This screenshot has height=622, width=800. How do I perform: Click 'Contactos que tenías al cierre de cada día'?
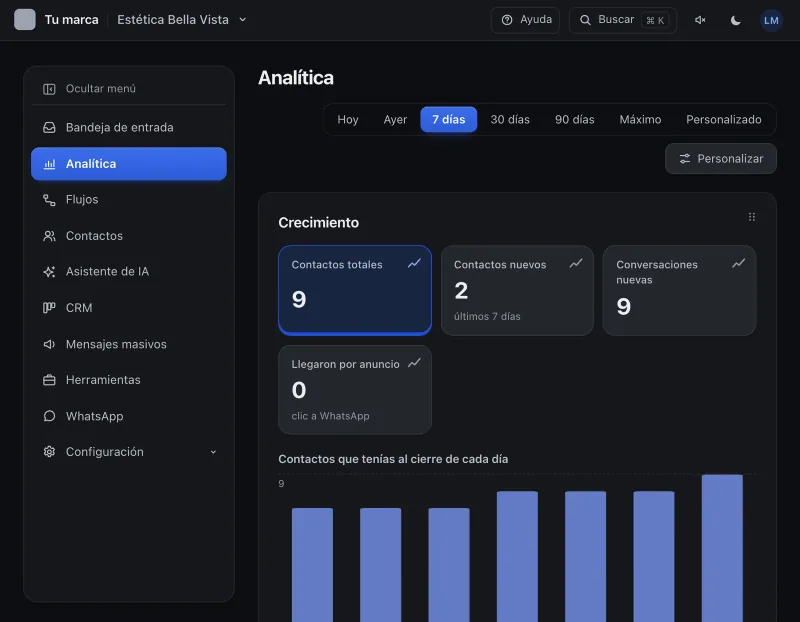point(393,459)
